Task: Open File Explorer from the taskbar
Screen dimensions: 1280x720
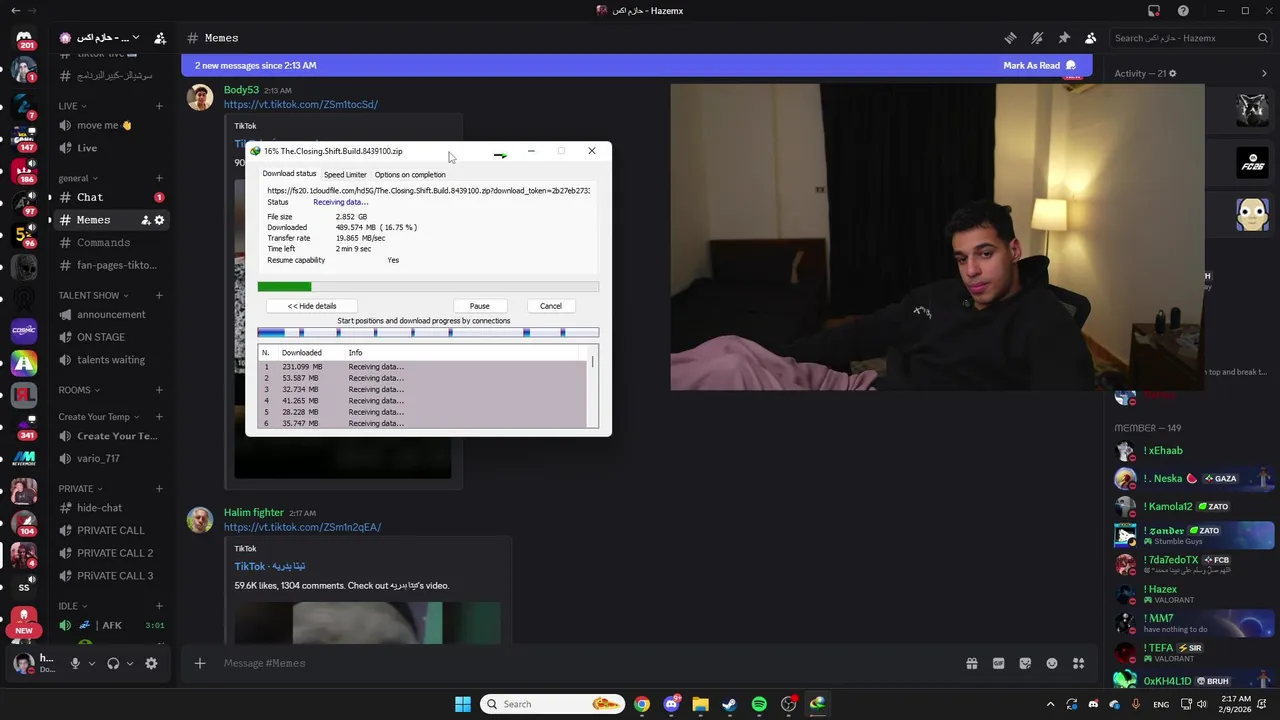Action: coord(700,704)
